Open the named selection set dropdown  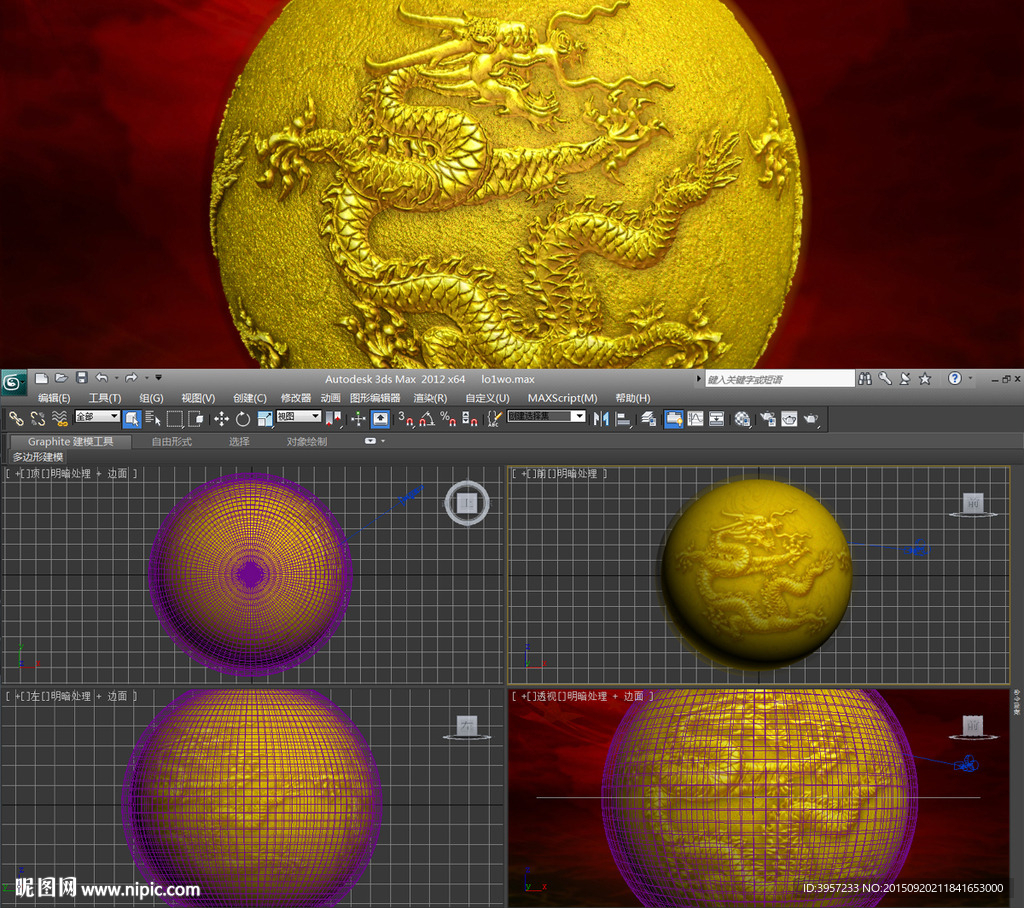coord(546,417)
